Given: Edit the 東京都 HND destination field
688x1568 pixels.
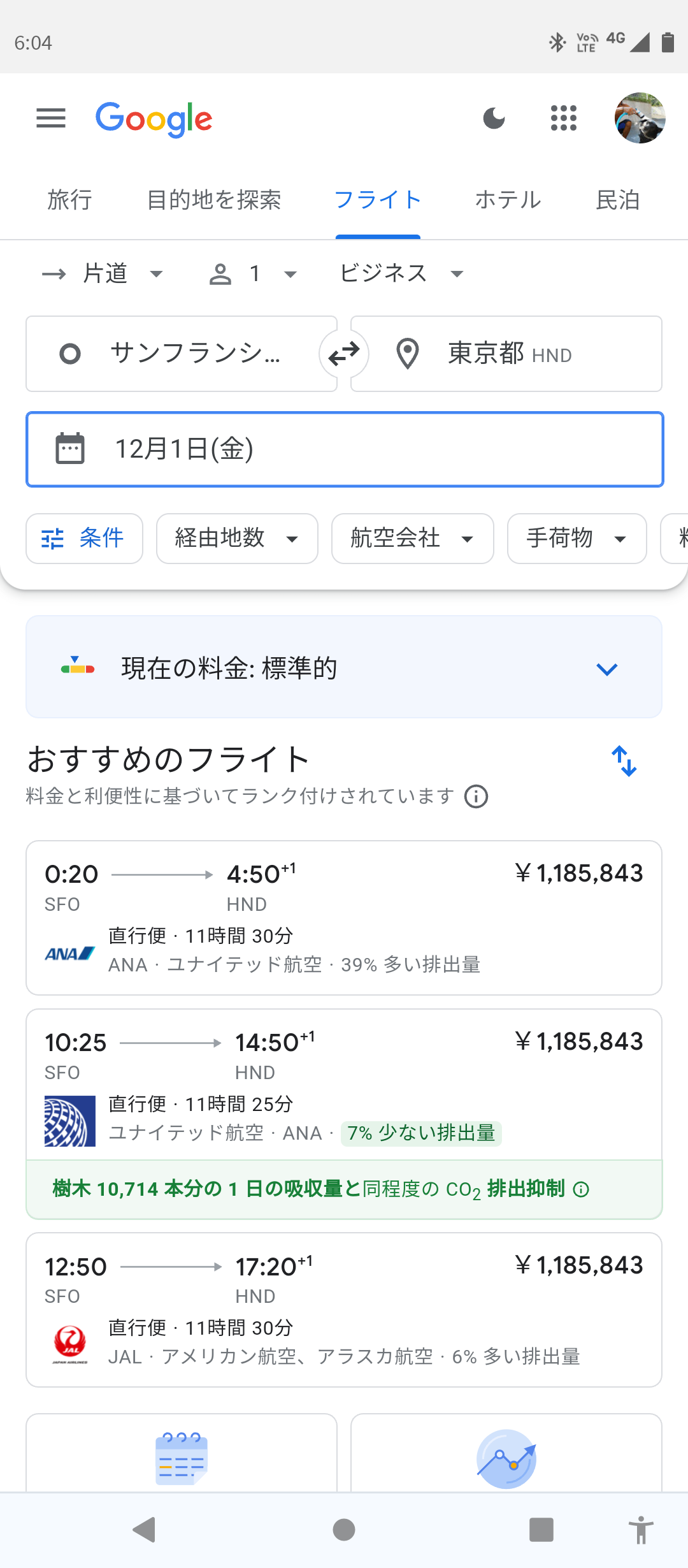Looking at the screenshot, I should [506, 354].
